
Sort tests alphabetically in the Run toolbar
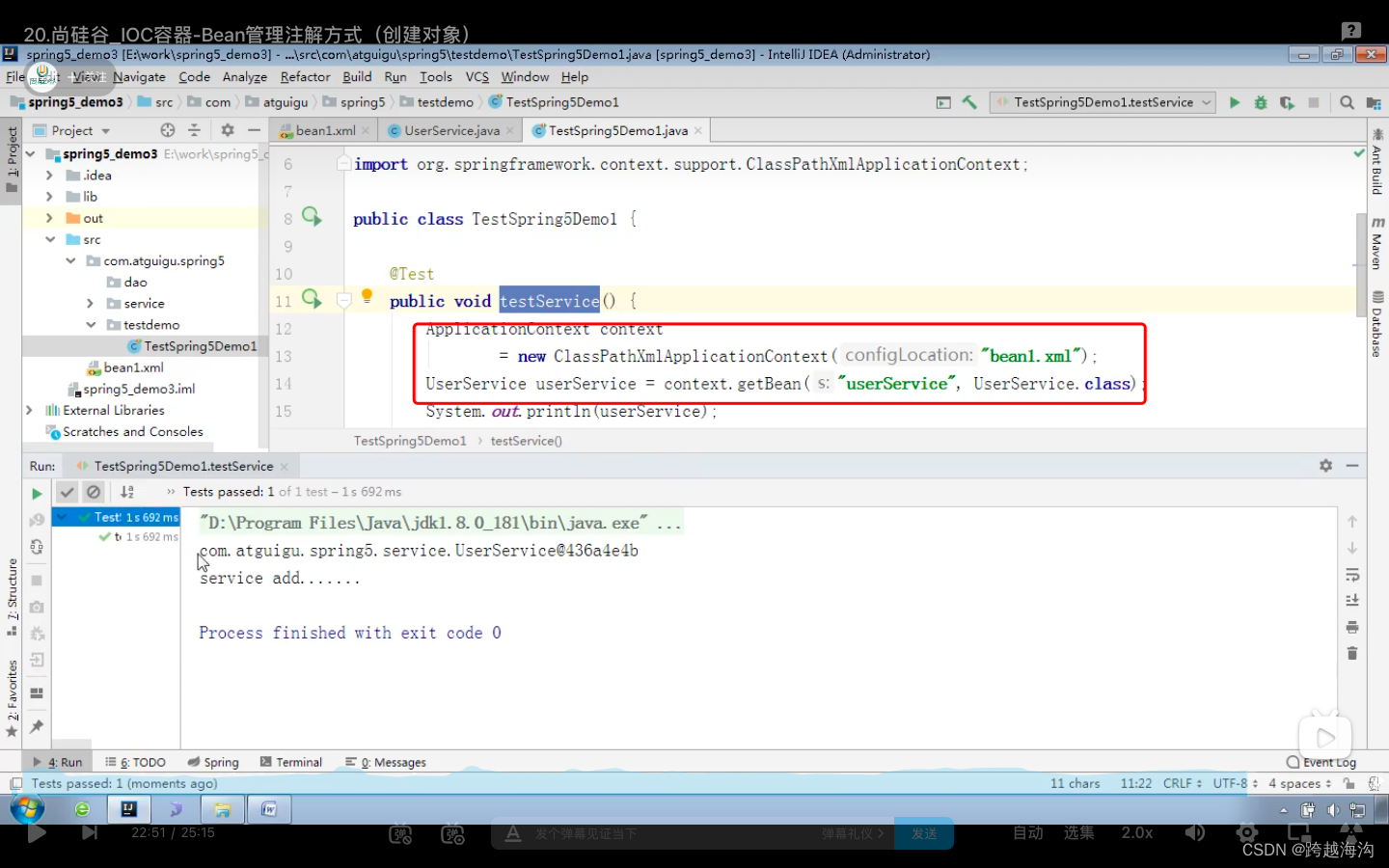pos(127,492)
